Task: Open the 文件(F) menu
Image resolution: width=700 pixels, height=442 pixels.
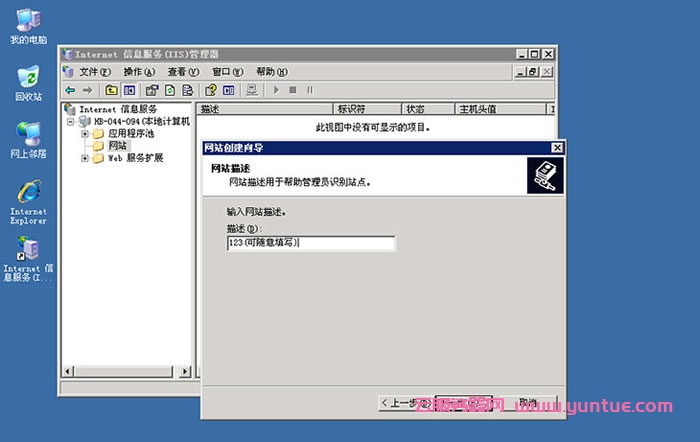Action: click(96, 72)
